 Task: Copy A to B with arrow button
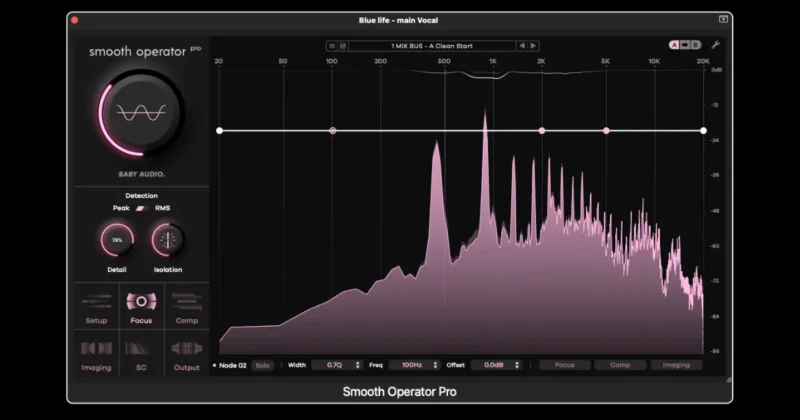tap(685, 45)
